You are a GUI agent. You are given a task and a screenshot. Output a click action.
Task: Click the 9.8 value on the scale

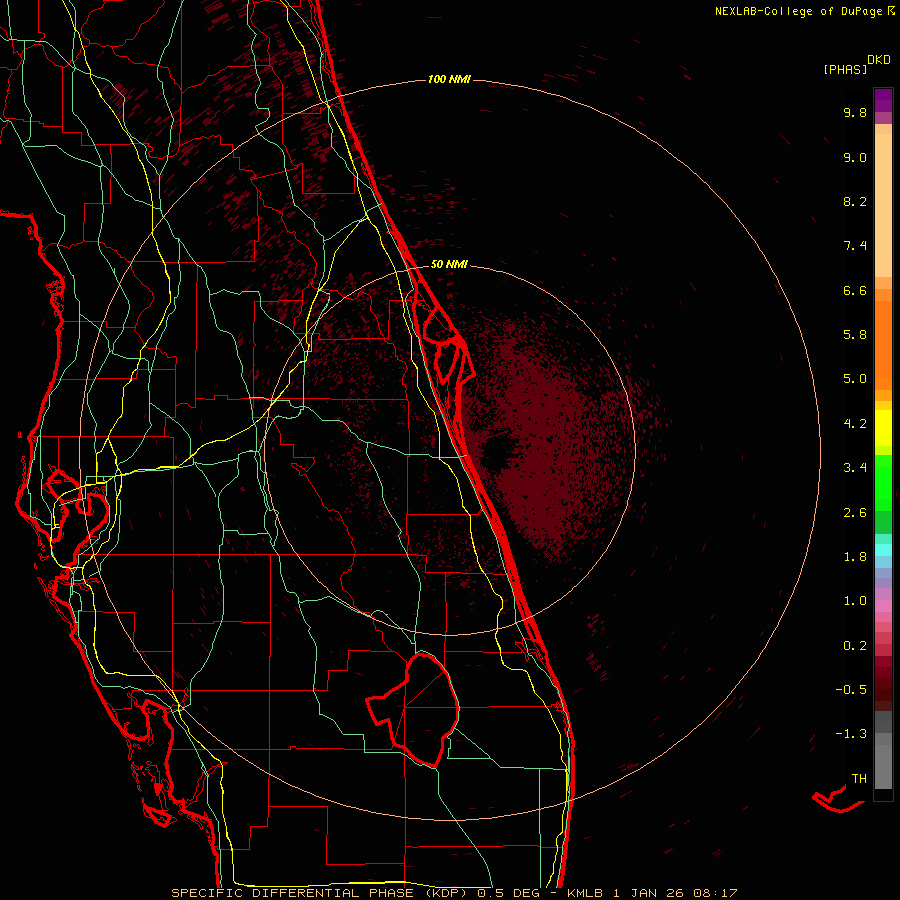(855, 112)
